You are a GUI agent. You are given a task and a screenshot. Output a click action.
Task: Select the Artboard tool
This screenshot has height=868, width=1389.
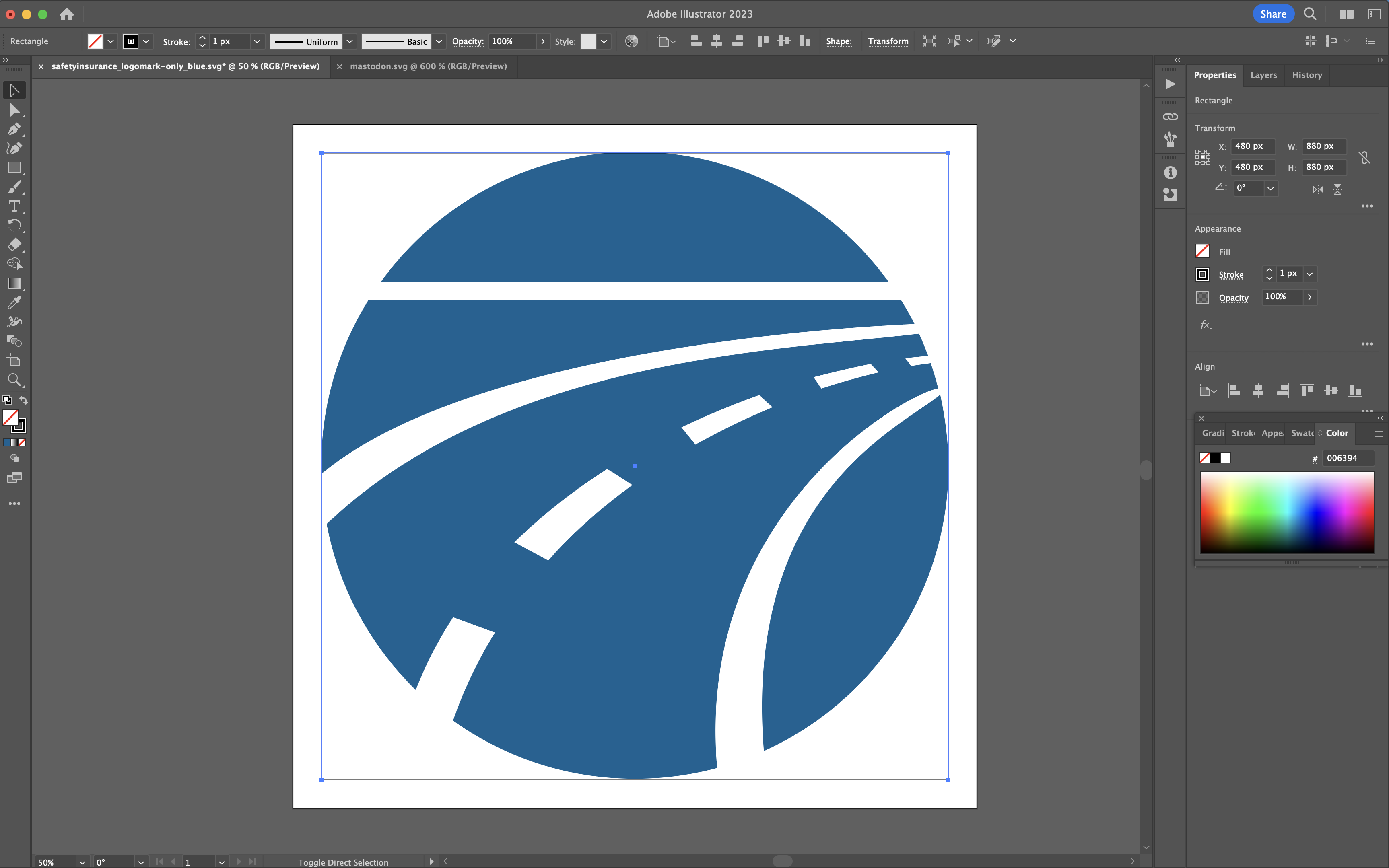[14, 360]
